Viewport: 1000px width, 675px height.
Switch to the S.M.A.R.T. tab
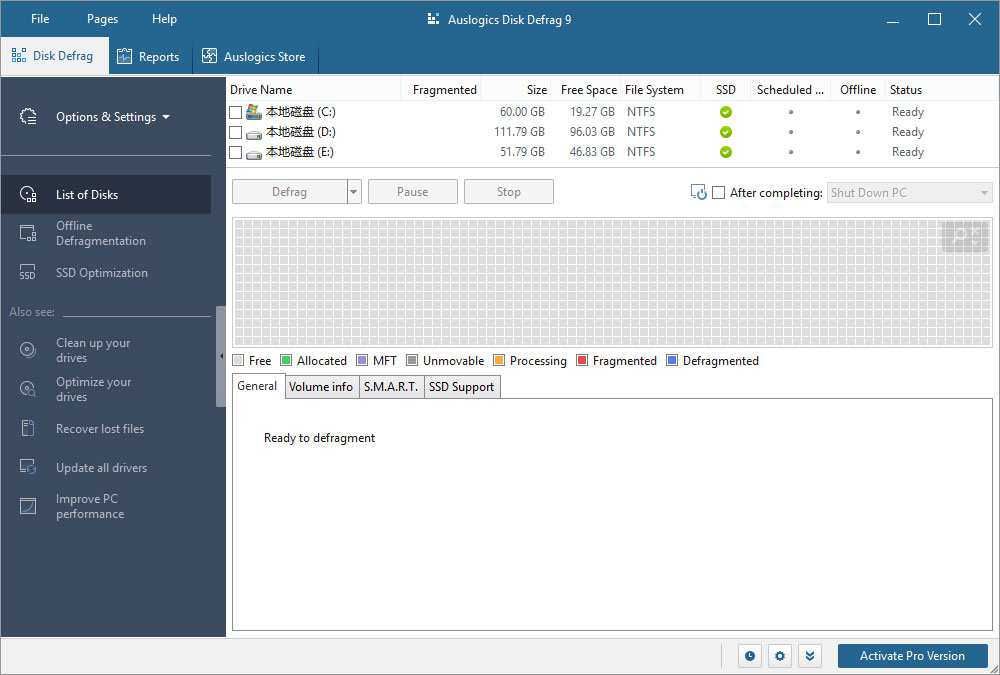pos(391,387)
